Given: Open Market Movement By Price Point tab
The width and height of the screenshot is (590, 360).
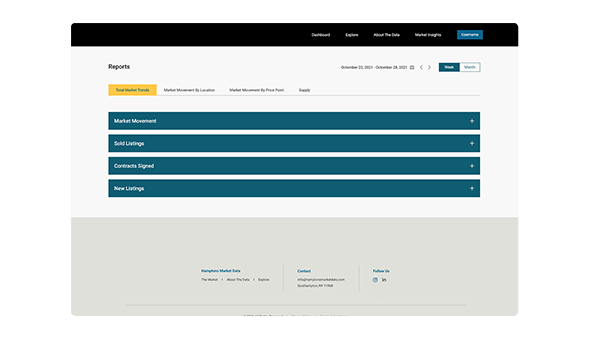Looking at the screenshot, I should (257, 90).
